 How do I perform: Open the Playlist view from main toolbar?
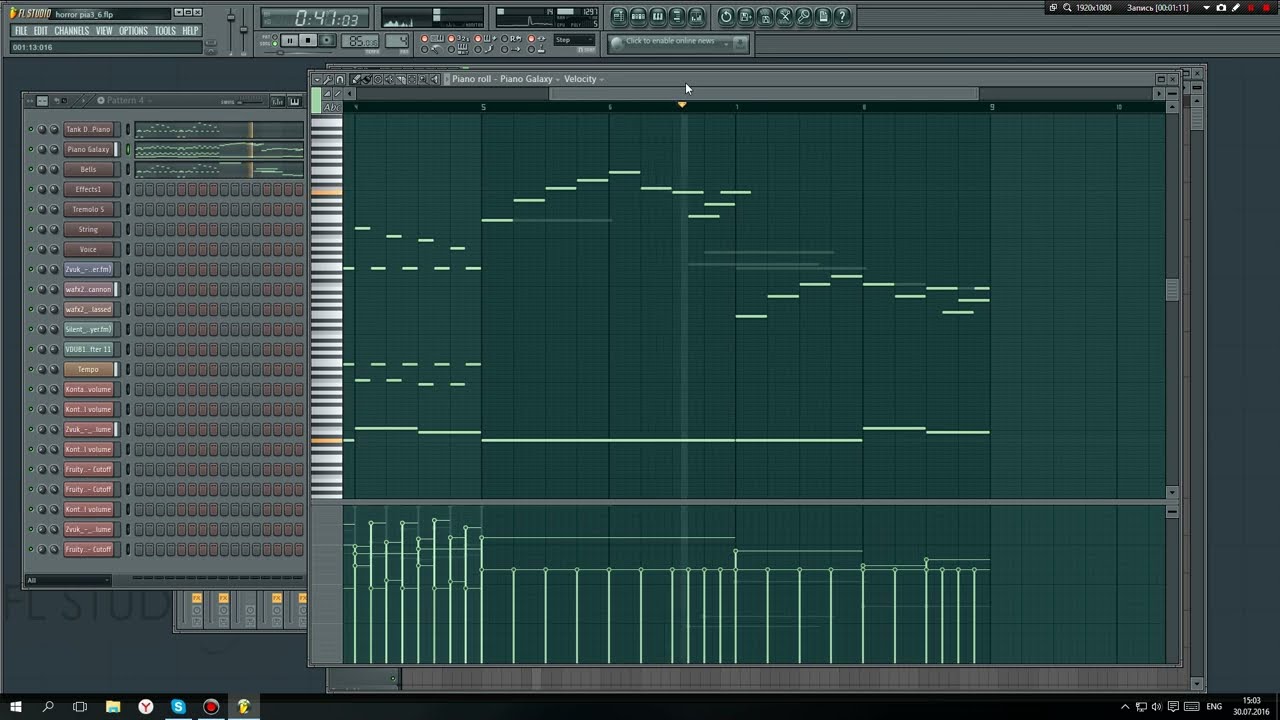(619, 16)
